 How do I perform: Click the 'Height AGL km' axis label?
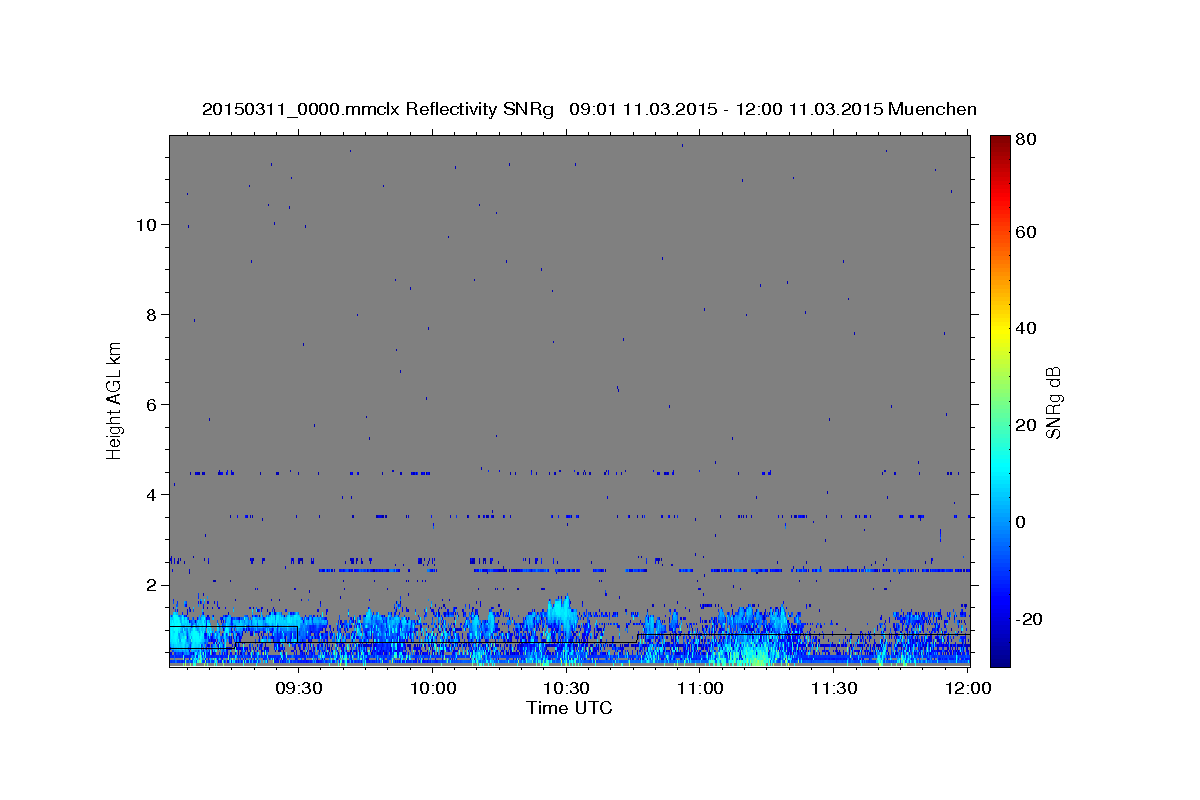click(x=115, y=400)
